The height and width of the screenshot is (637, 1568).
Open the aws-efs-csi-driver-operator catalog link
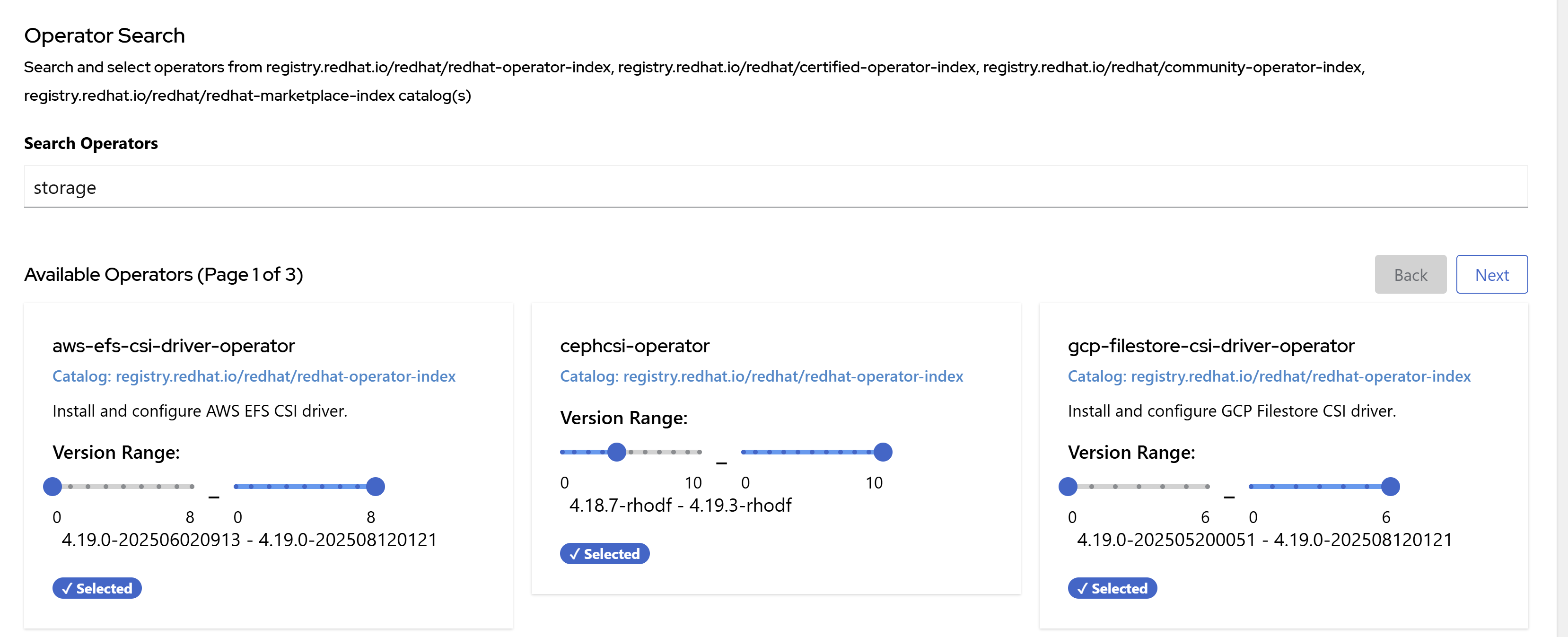[254, 376]
